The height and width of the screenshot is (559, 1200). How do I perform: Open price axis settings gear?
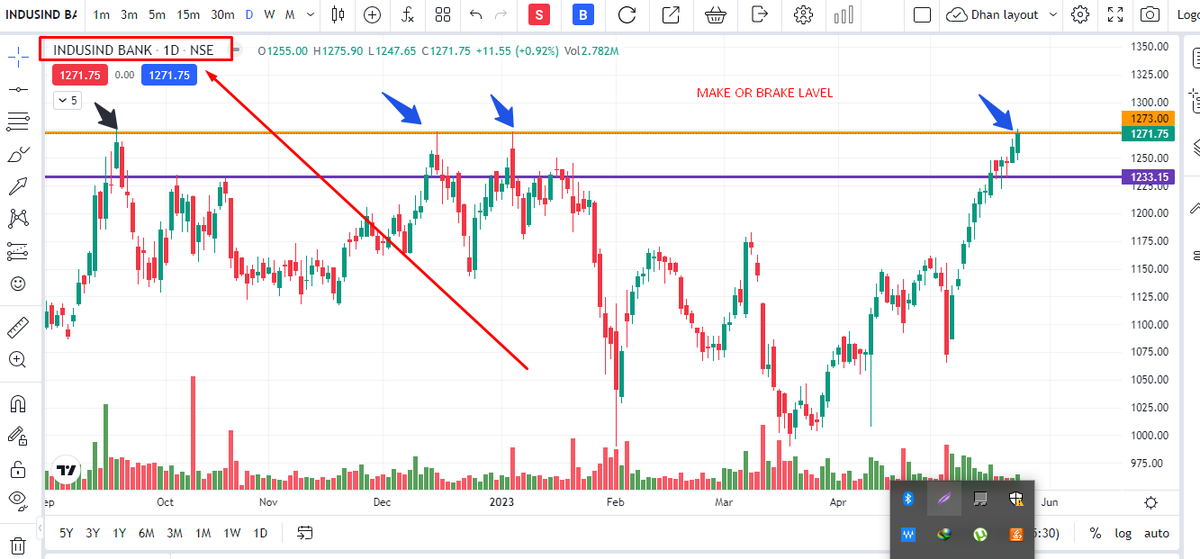coord(1151,502)
